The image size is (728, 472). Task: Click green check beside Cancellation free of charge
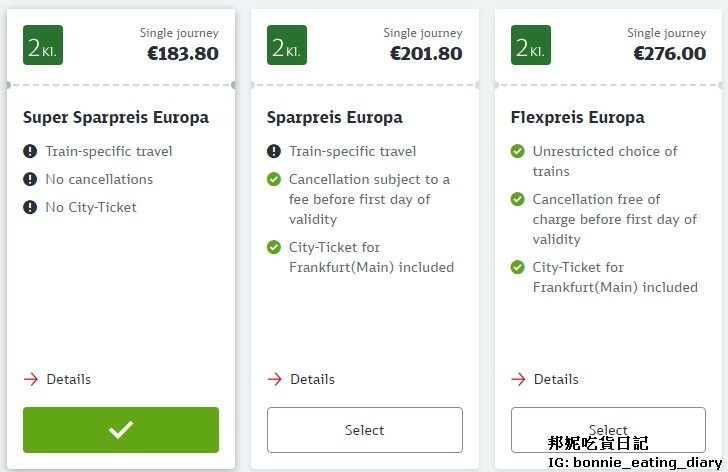pyautogui.click(x=517, y=200)
